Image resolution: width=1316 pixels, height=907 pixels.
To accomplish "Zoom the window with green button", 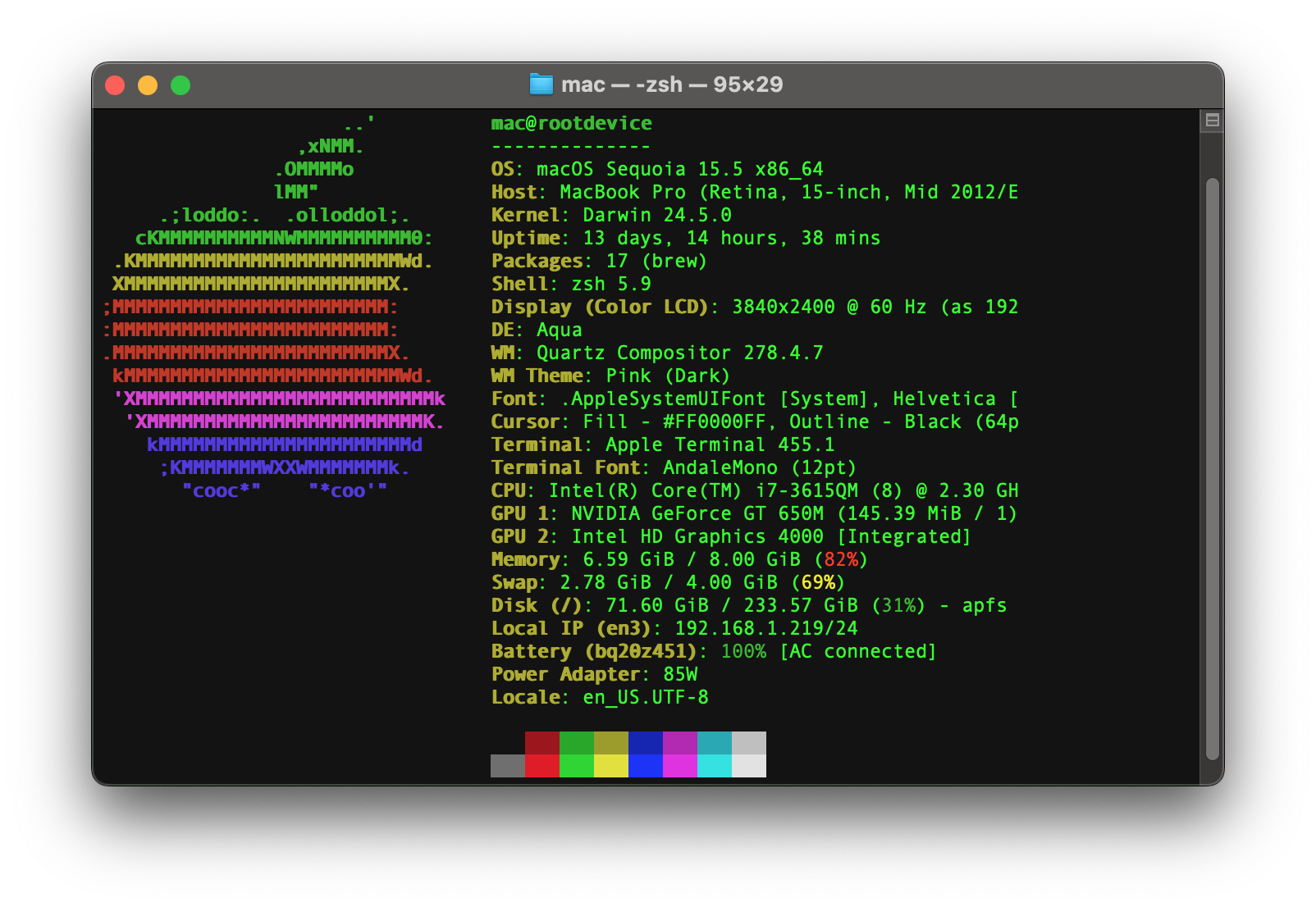I will tap(180, 85).
